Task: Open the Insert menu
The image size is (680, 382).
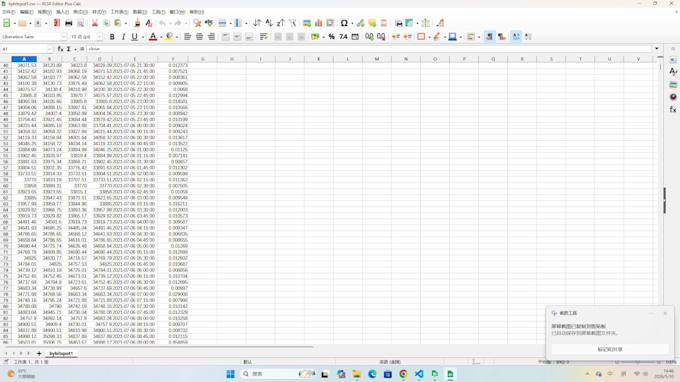Action: coord(62,12)
